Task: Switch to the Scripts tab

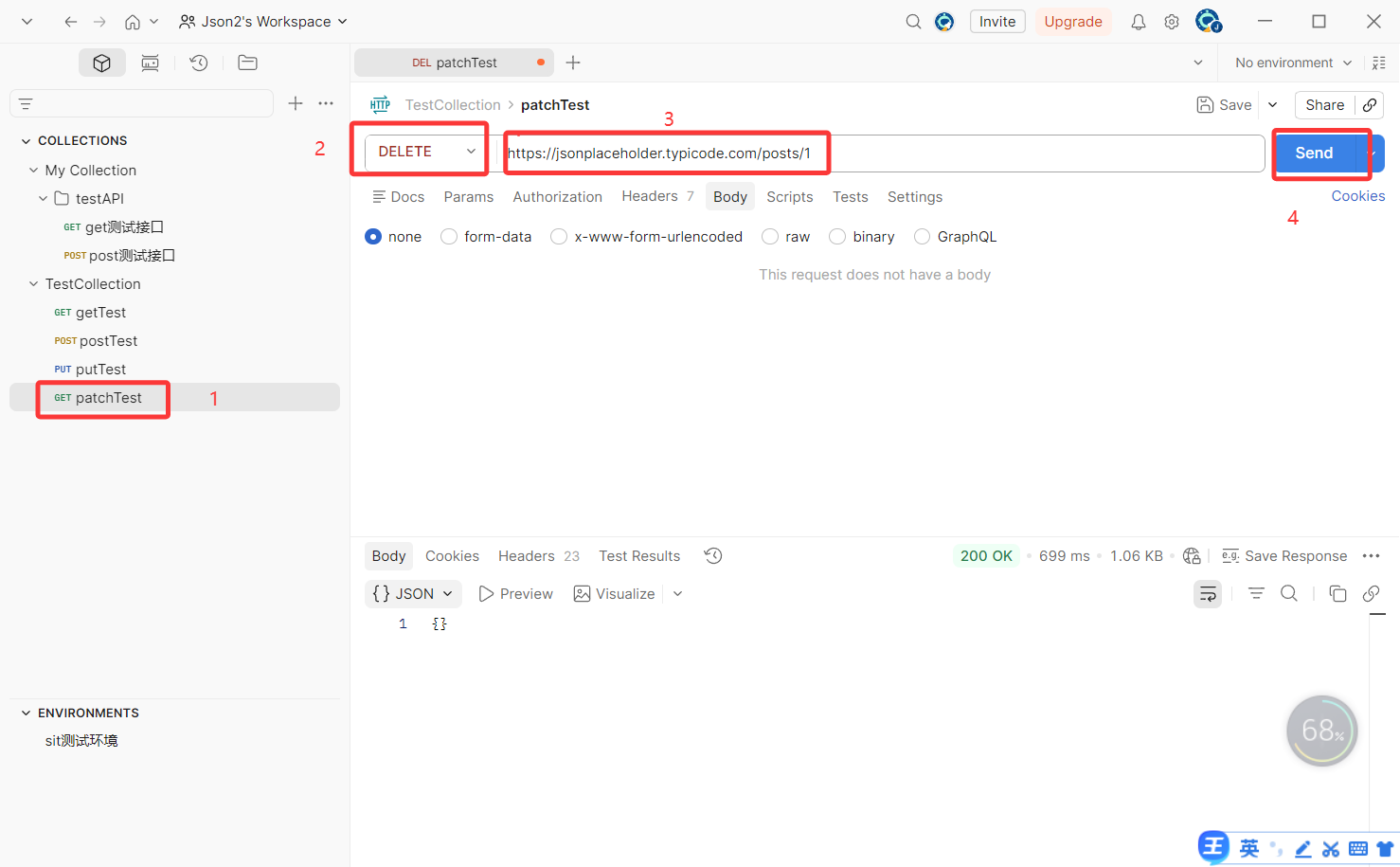Action: (789, 197)
